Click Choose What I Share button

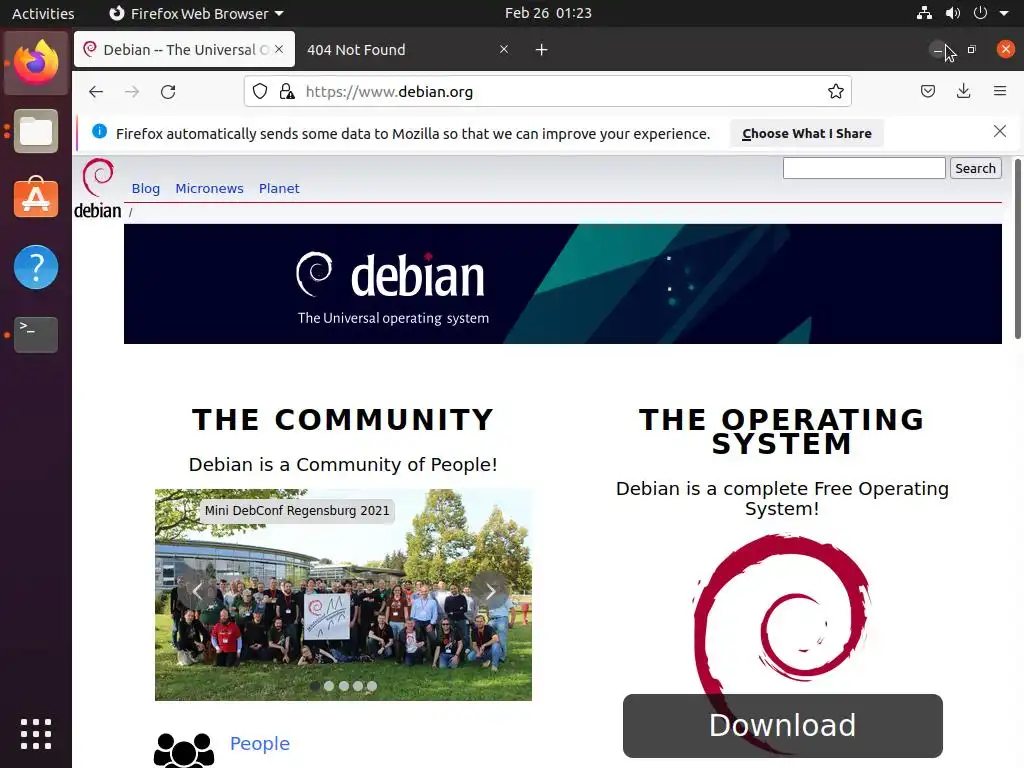tap(807, 133)
